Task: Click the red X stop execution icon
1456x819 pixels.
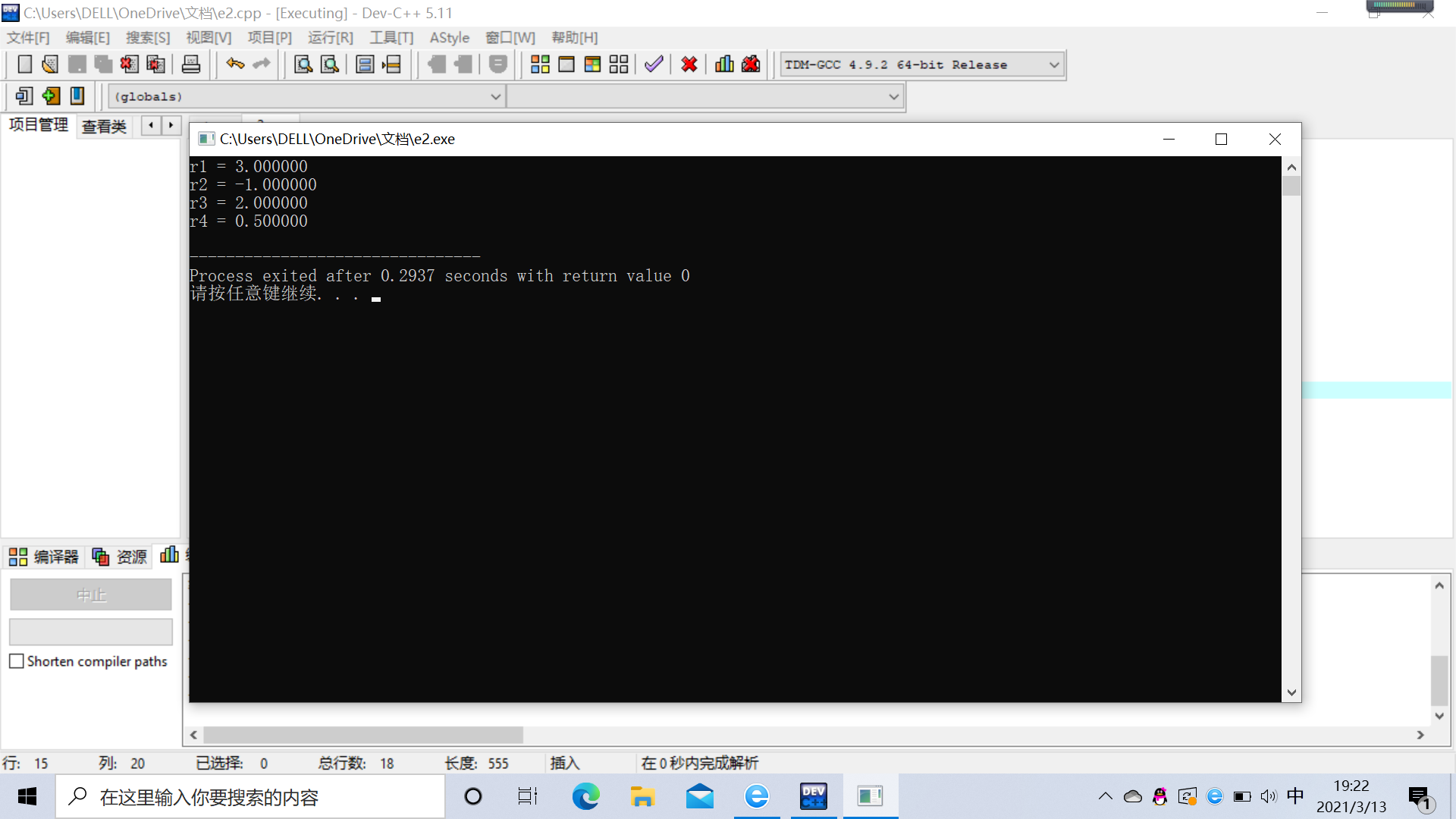Action: point(689,64)
